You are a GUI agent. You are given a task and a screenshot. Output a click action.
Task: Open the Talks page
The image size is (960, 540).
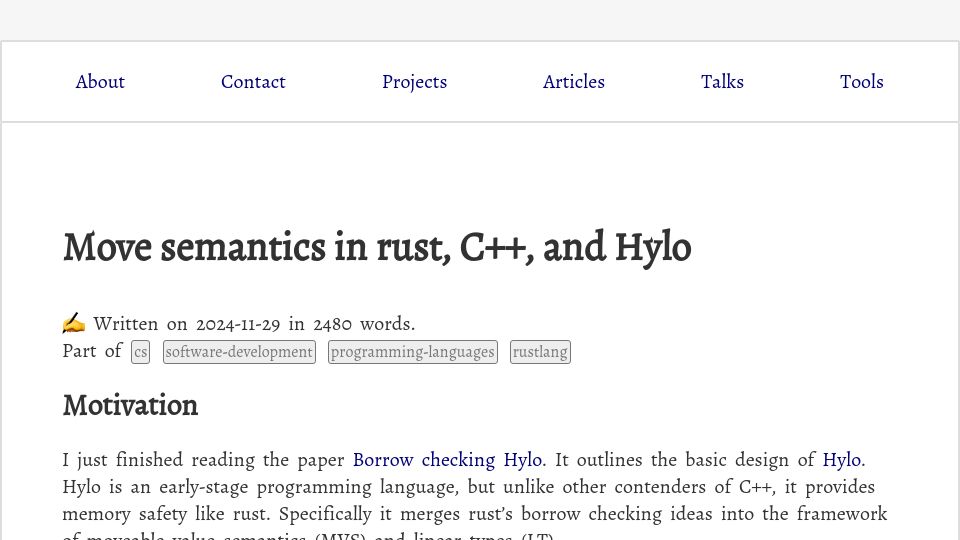click(x=722, y=81)
